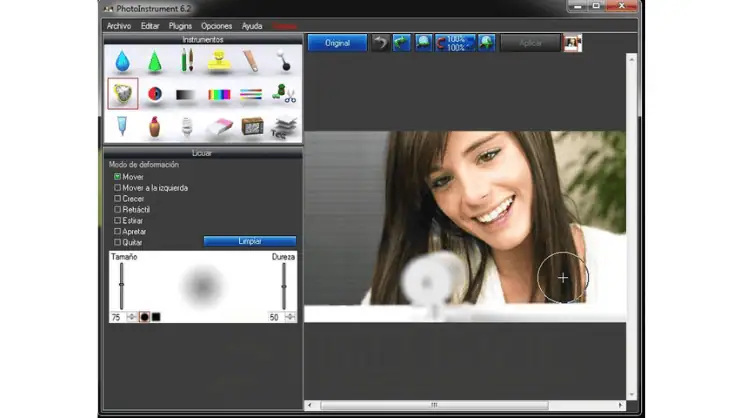The width and height of the screenshot is (743, 418).
Task: Select the yellow stamp clone tool
Action: (219, 62)
